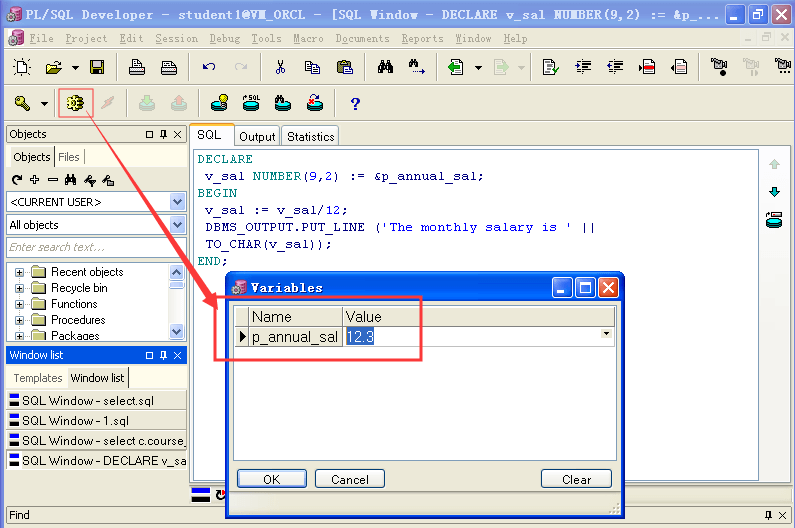Click the Add plus icon in Objects panel

(x=34, y=179)
